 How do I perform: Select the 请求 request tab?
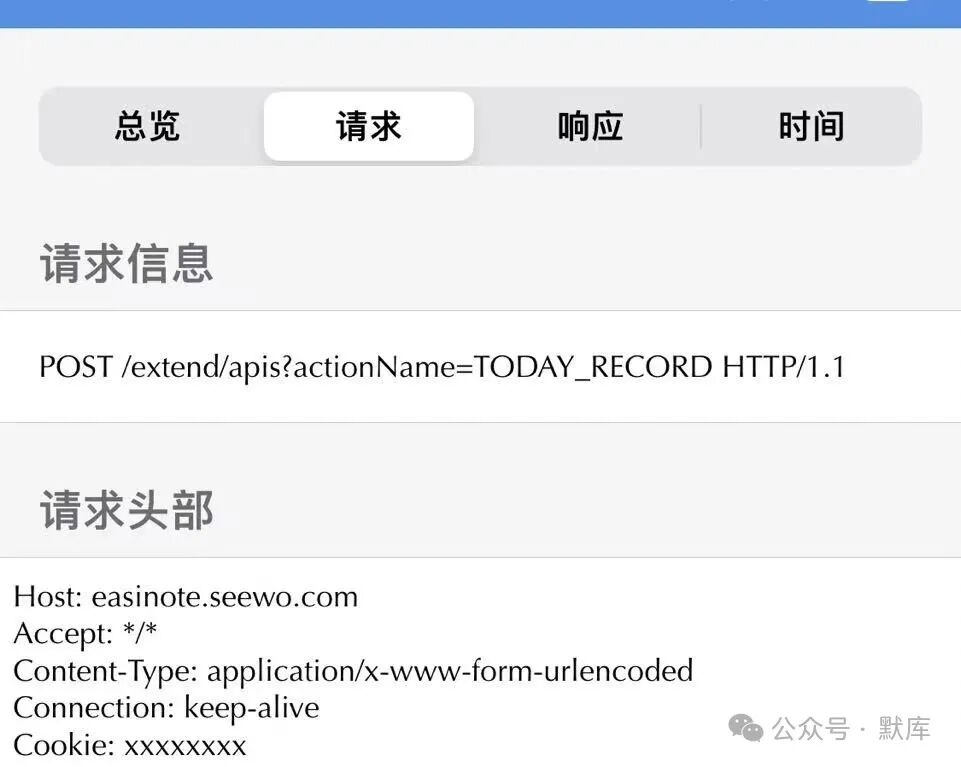[369, 126]
